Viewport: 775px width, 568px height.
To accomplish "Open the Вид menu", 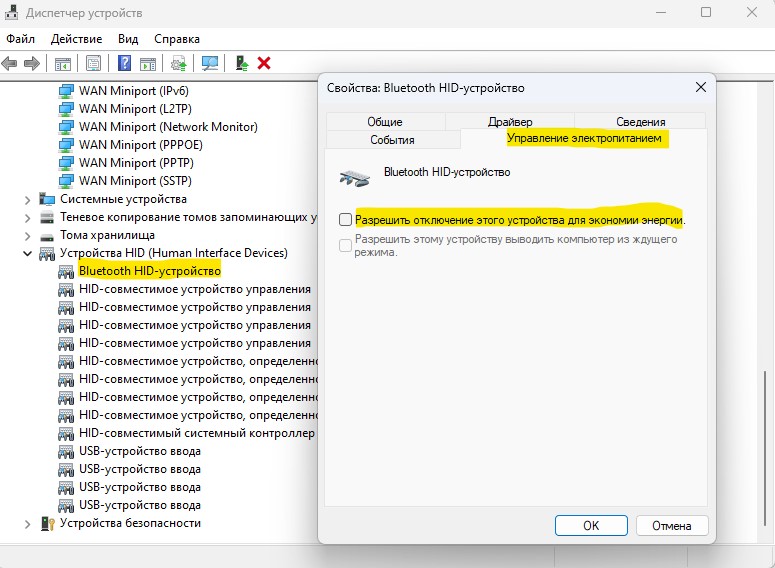I will tap(128, 39).
